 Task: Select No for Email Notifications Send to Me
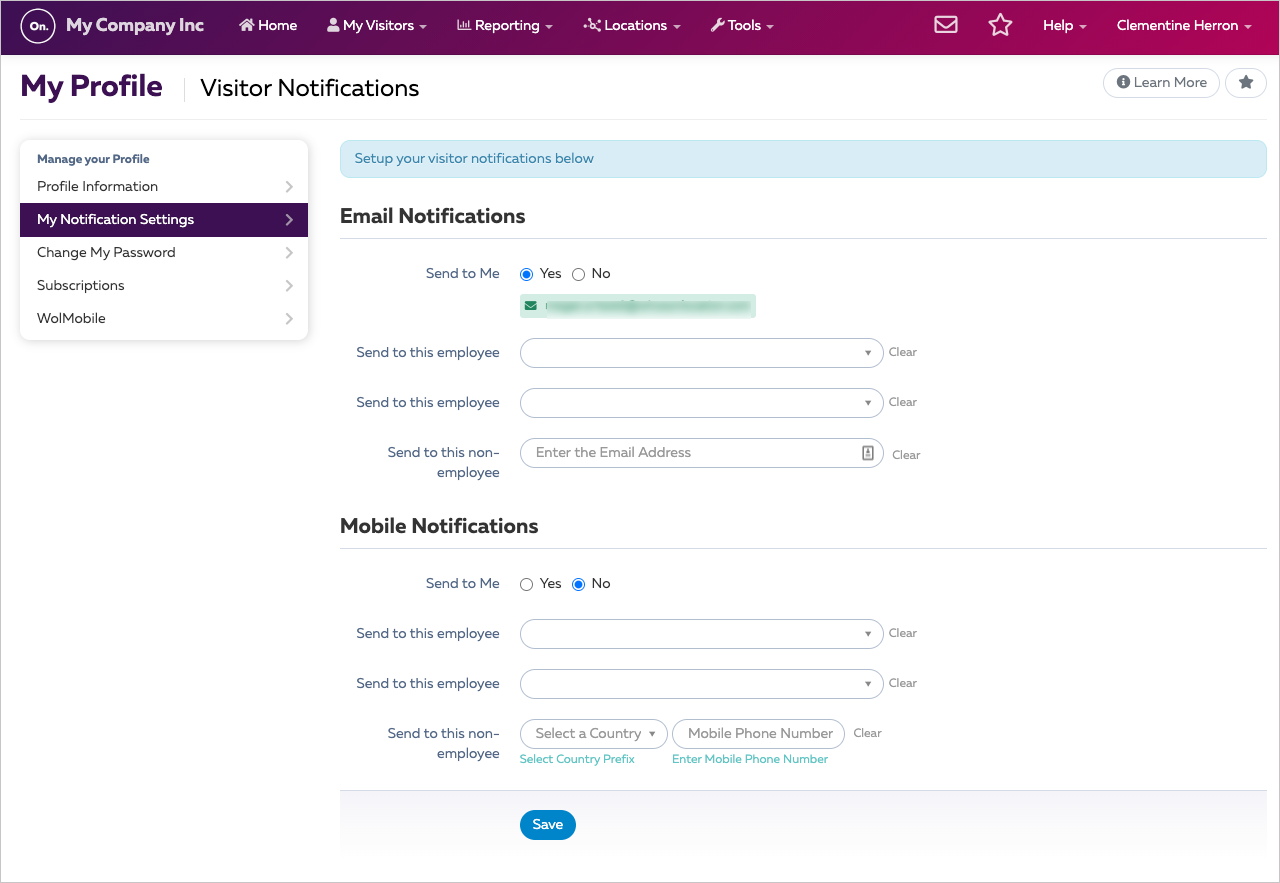coord(578,274)
